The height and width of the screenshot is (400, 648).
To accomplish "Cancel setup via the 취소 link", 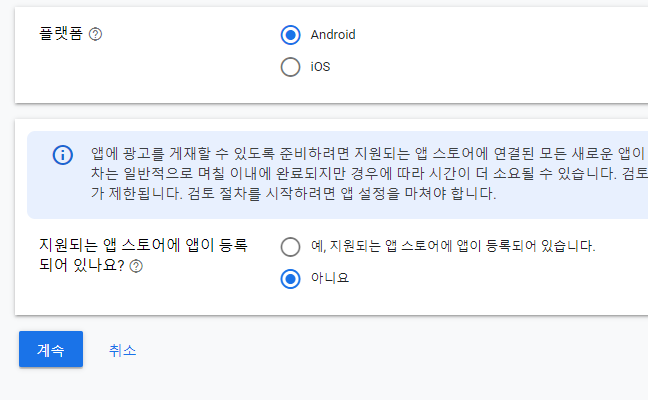I will tap(122, 350).
